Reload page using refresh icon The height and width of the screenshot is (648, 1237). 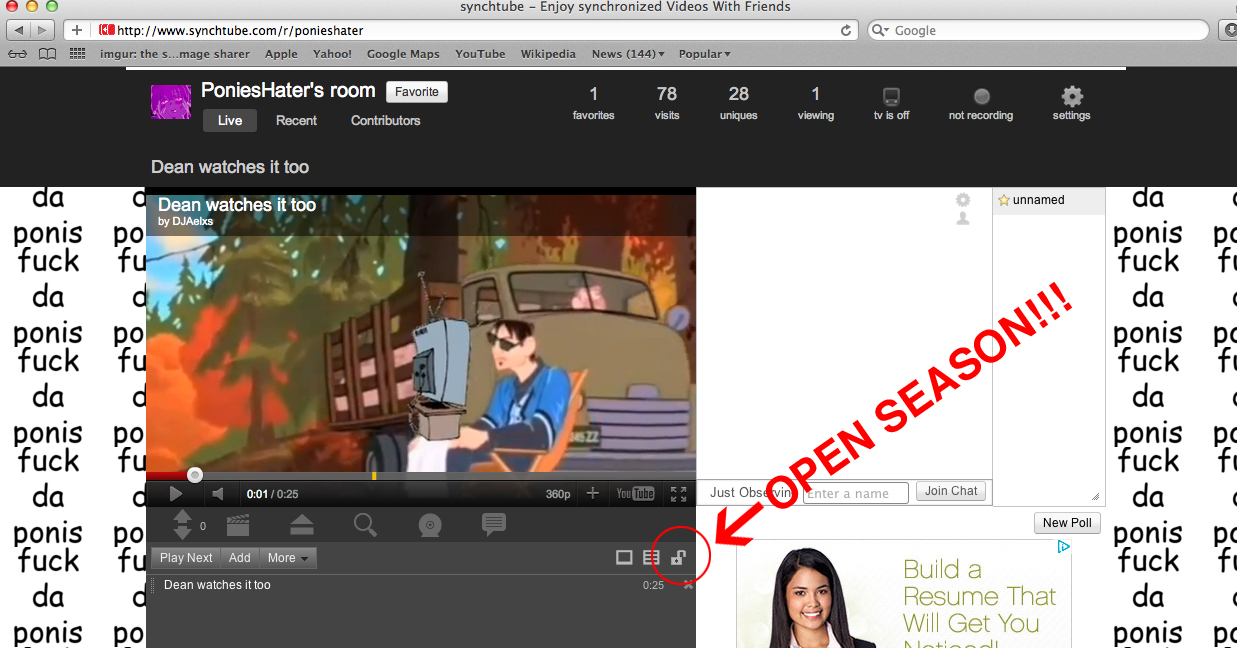tap(846, 30)
